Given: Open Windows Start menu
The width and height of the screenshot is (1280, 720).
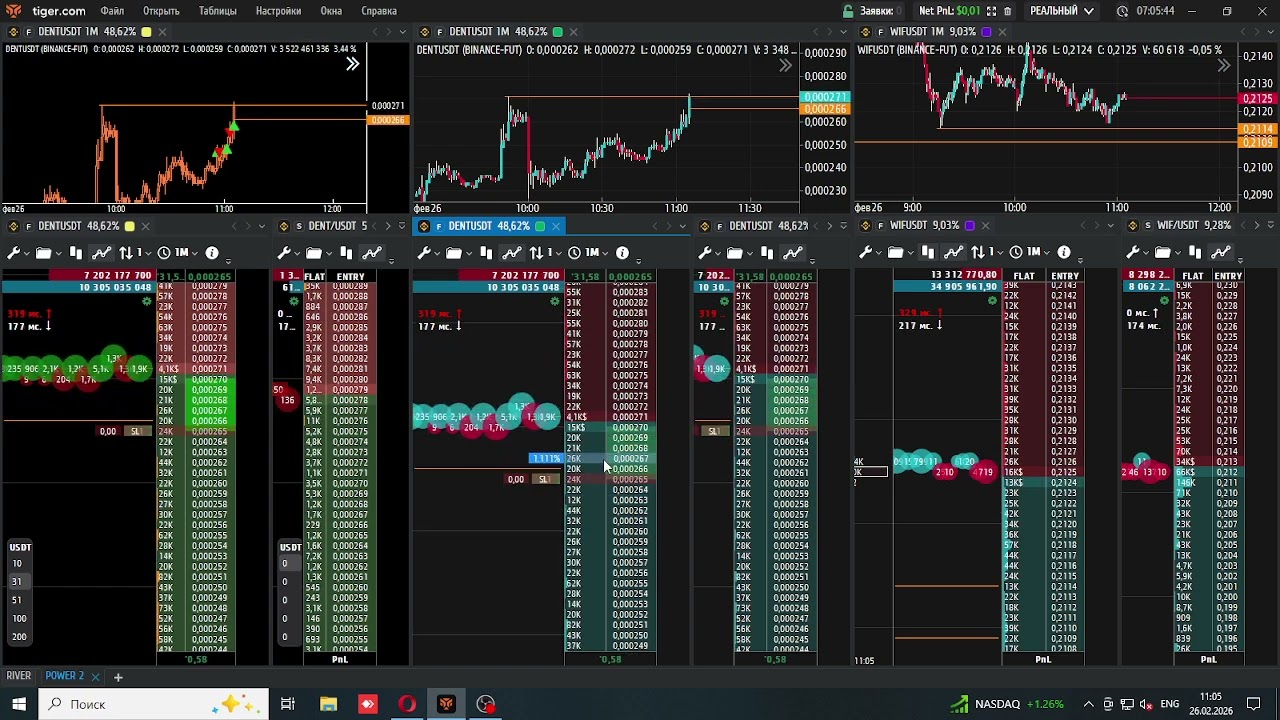Looking at the screenshot, I should tap(19, 704).
